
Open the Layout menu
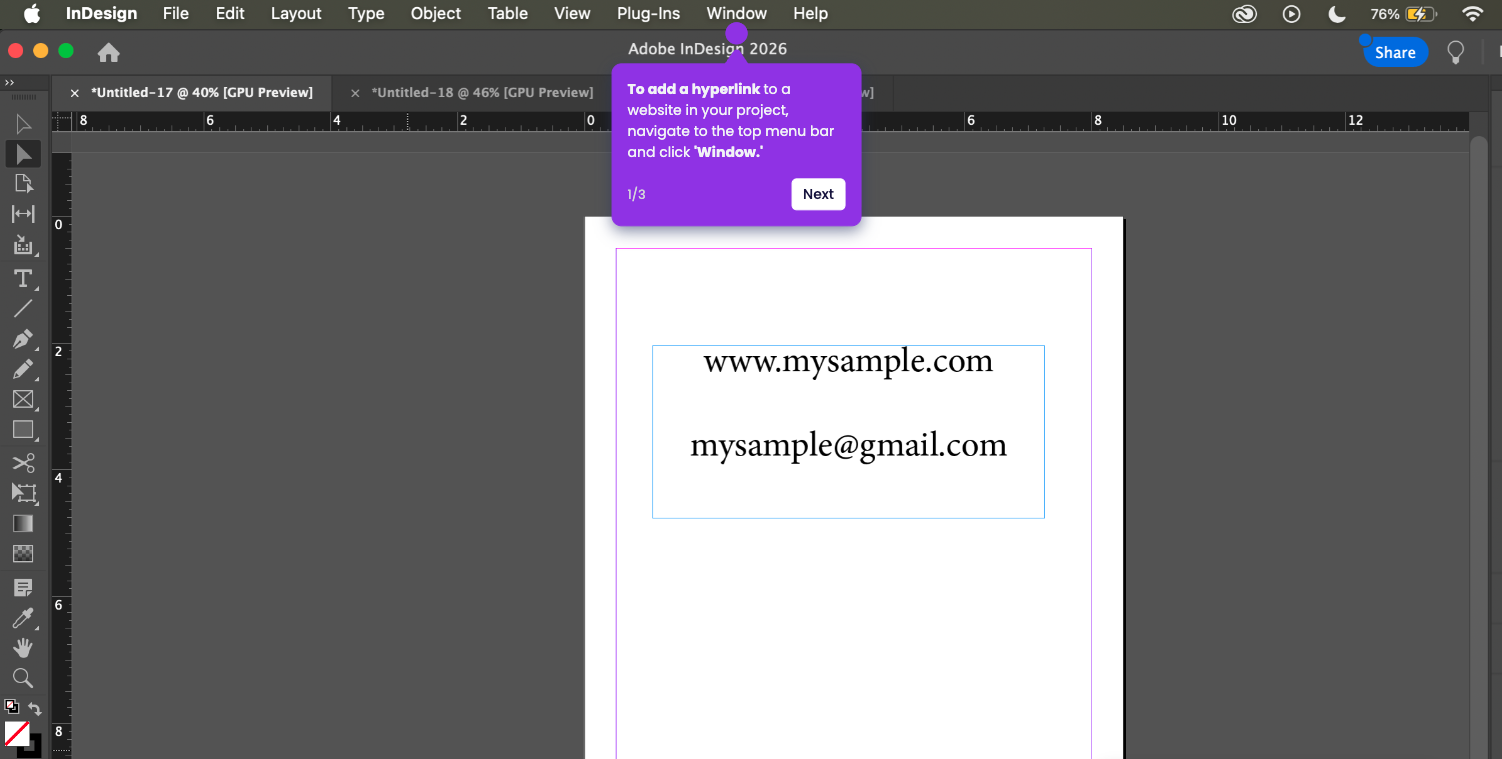(296, 13)
